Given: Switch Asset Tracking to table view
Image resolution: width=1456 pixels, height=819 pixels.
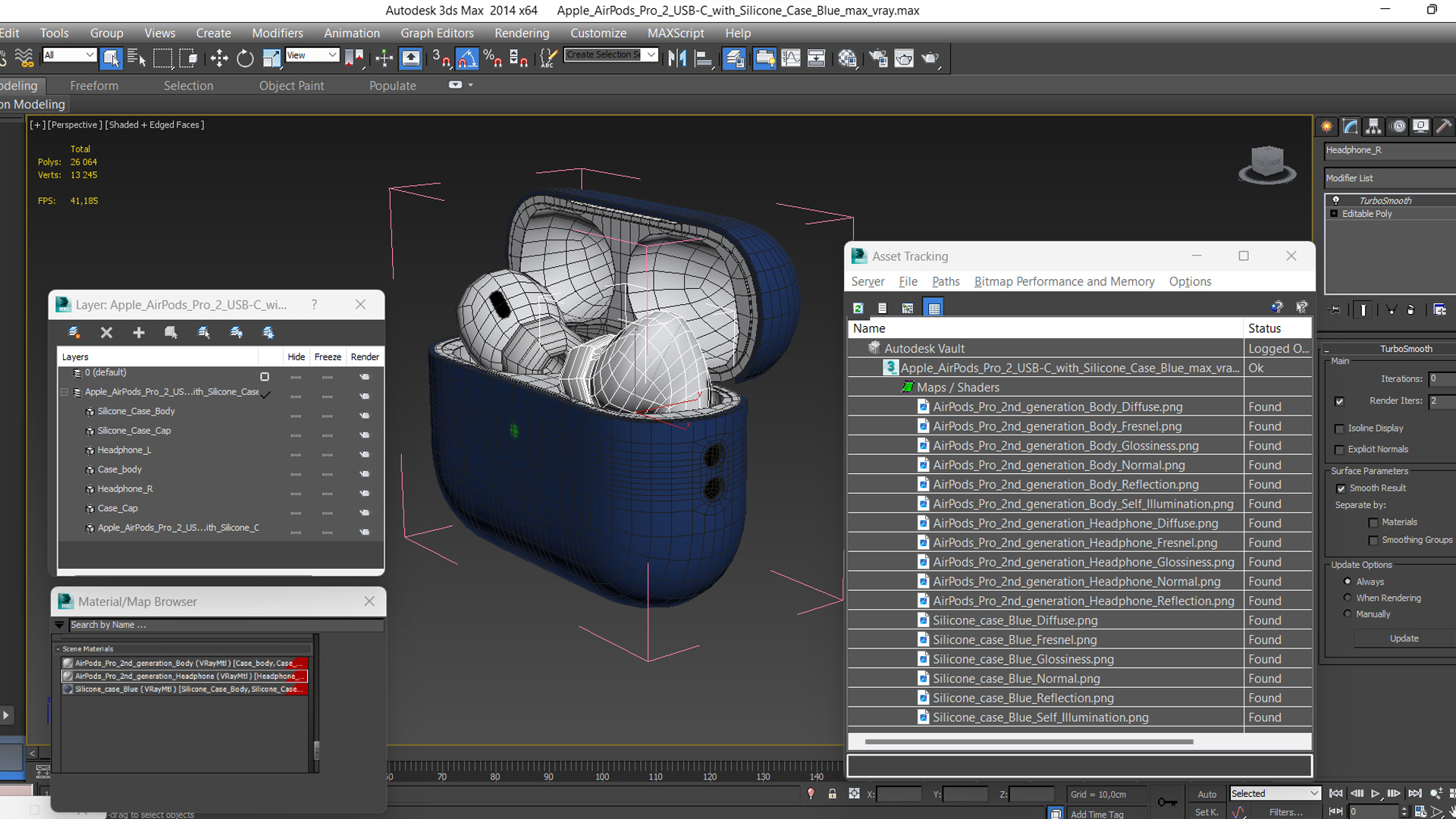Looking at the screenshot, I should coord(934,308).
